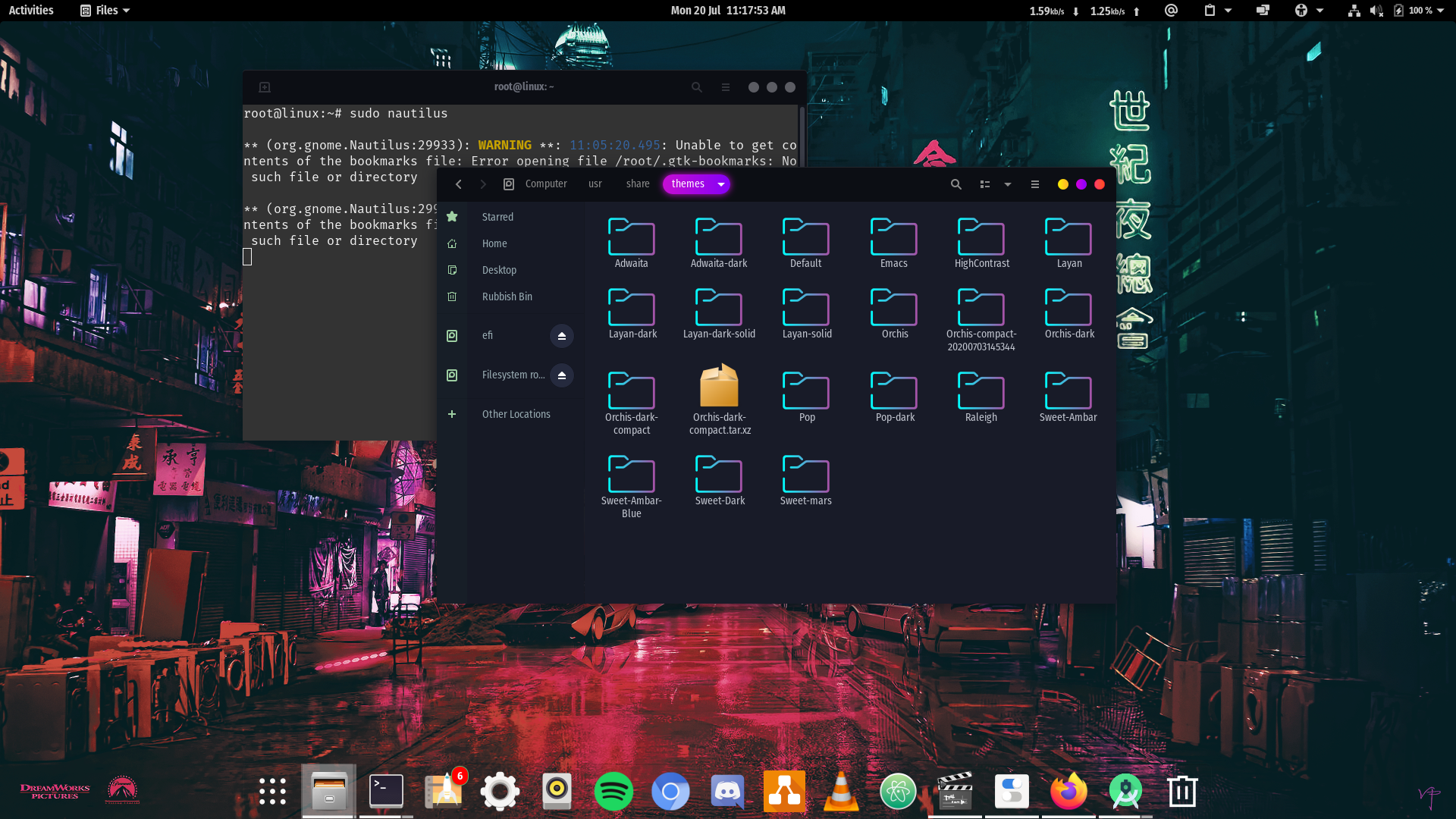Click the purple window control button in Files
The image size is (1456, 819).
(x=1081, y=184)
